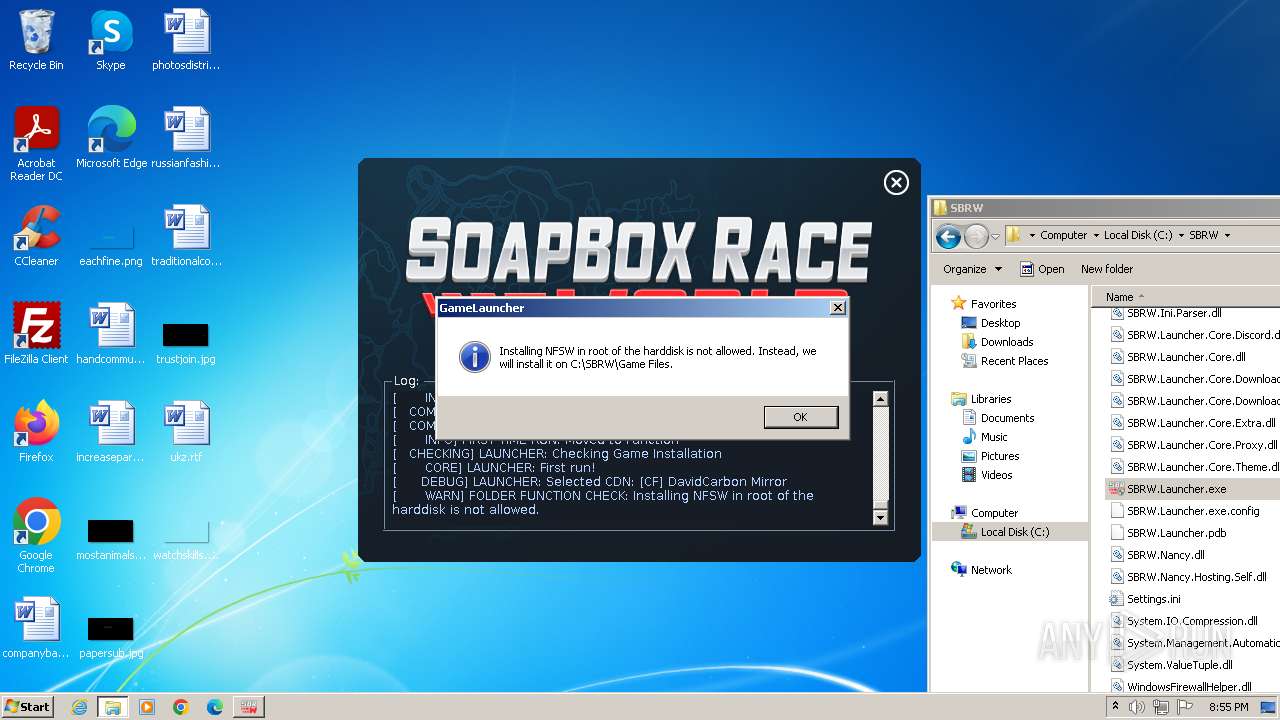Switch to SBRW launcher taskbar button
Screen dimensions: 1280x720
(249, 707)
